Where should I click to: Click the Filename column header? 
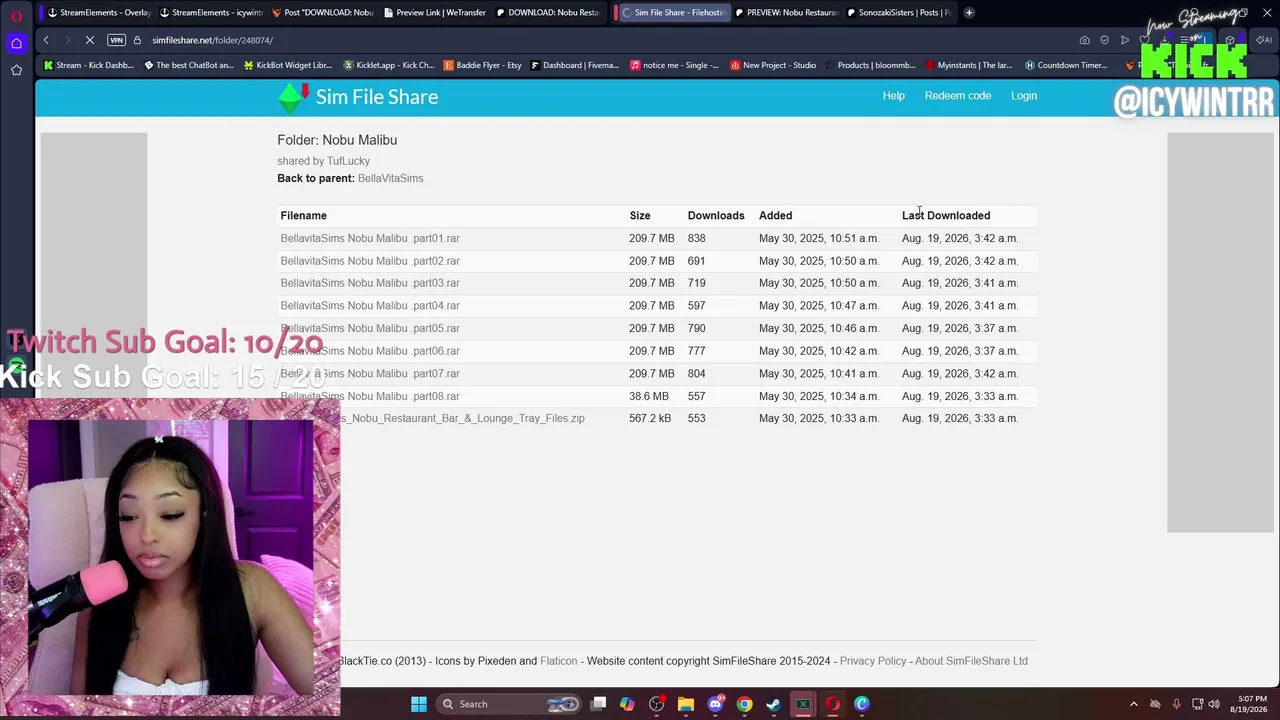pyautogui.click(x=303, y=216)
